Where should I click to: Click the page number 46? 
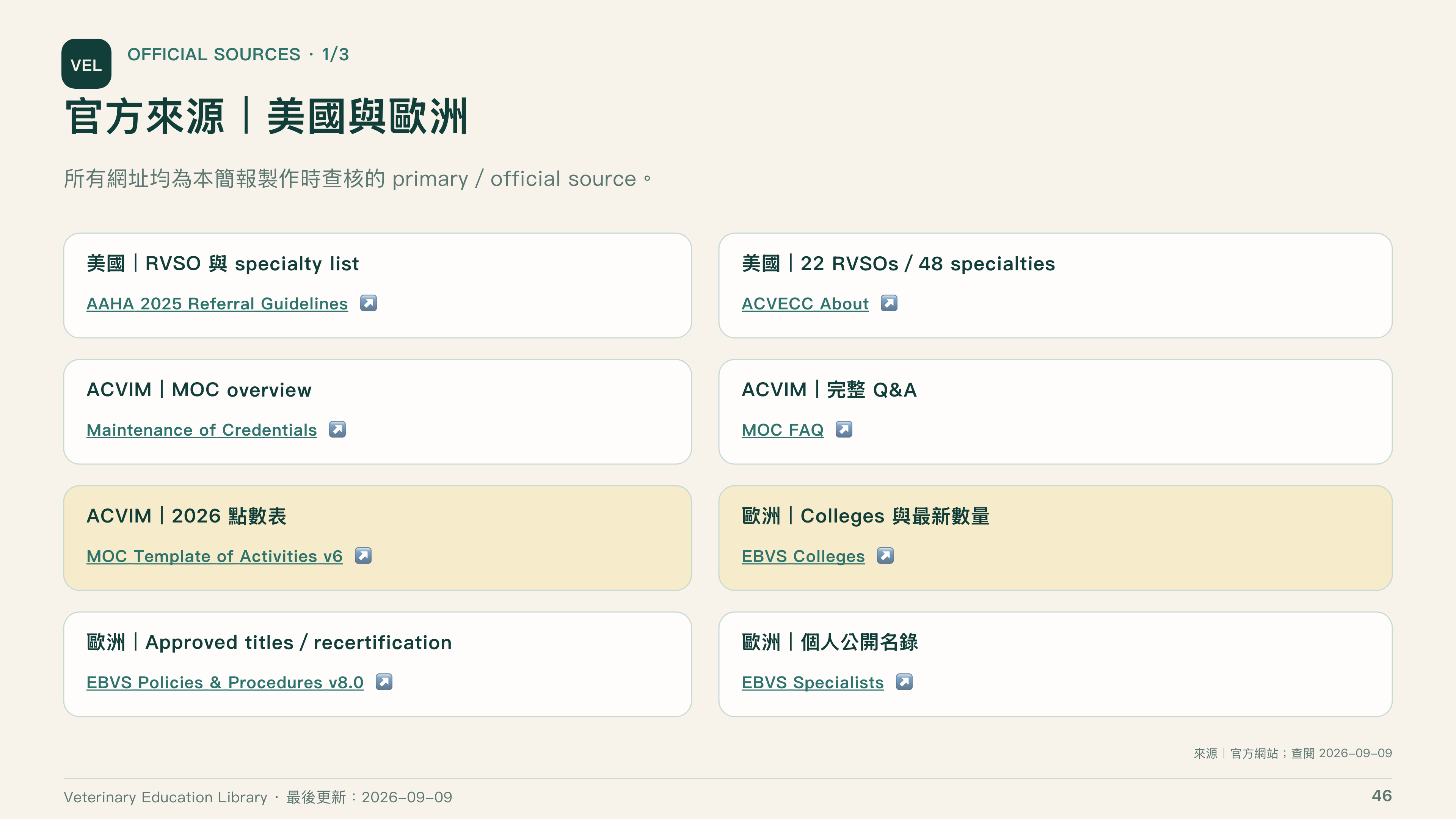pos(1381,796)
